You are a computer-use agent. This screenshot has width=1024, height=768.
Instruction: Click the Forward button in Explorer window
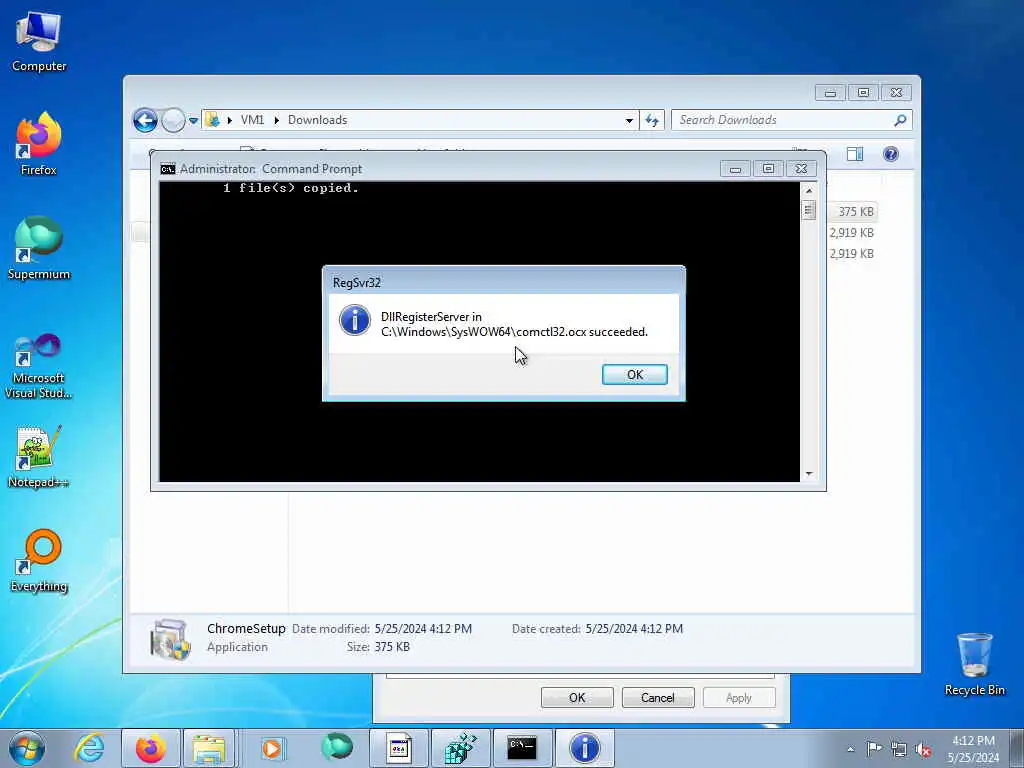[x=173, y=120]
